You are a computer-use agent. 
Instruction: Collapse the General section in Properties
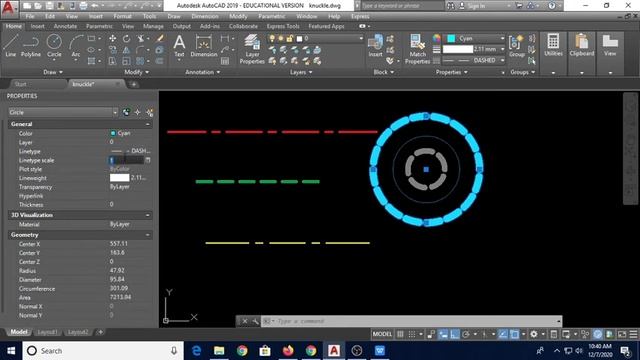(148, 124)
